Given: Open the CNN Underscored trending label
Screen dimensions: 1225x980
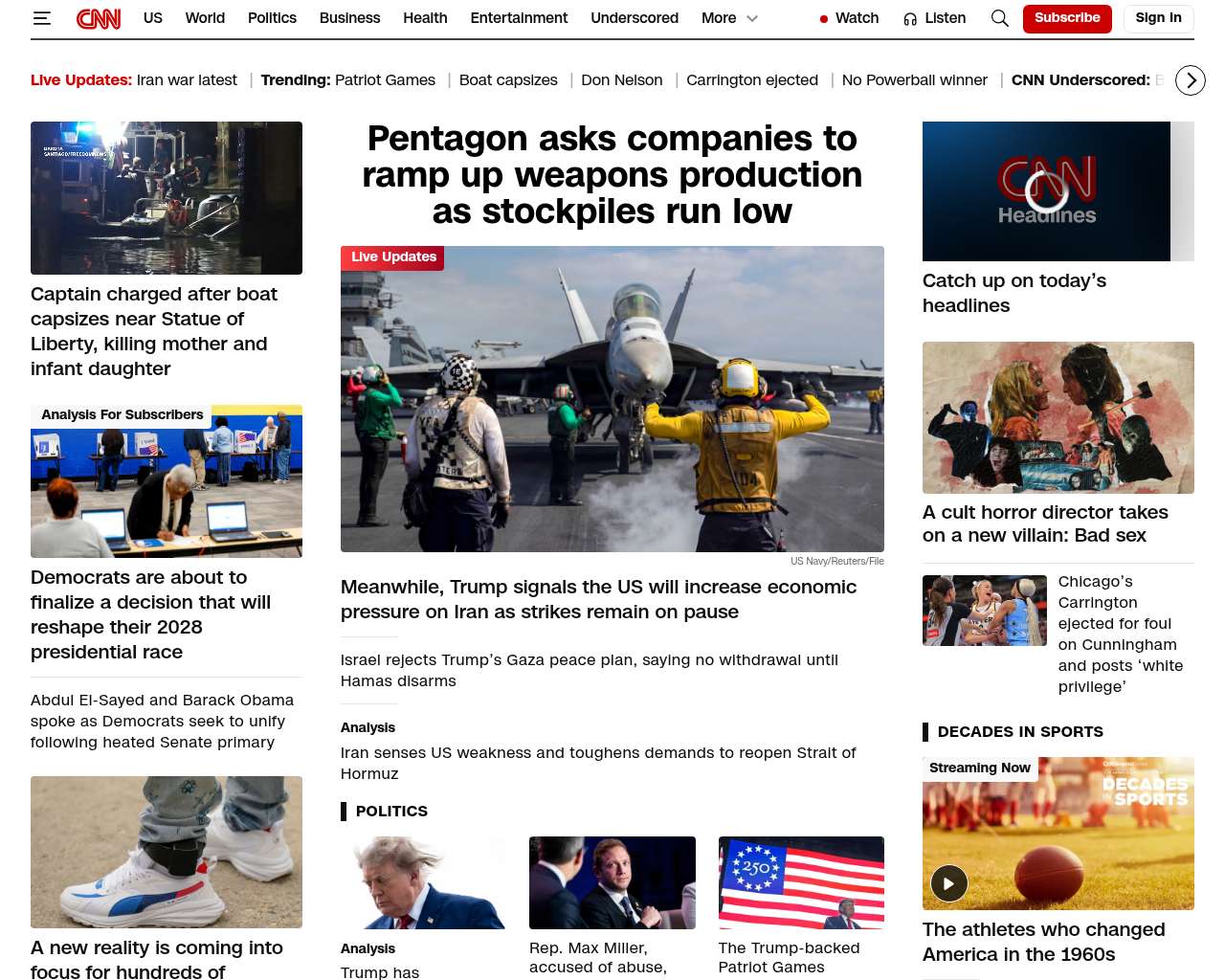Looking at the screenshot, I should pos(1080,80).
